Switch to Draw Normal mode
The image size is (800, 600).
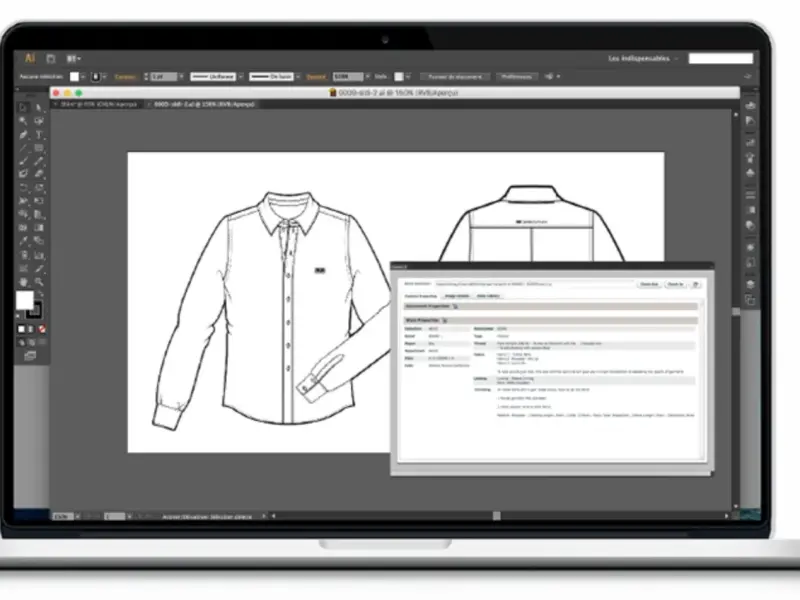click(x=21, y=342)
